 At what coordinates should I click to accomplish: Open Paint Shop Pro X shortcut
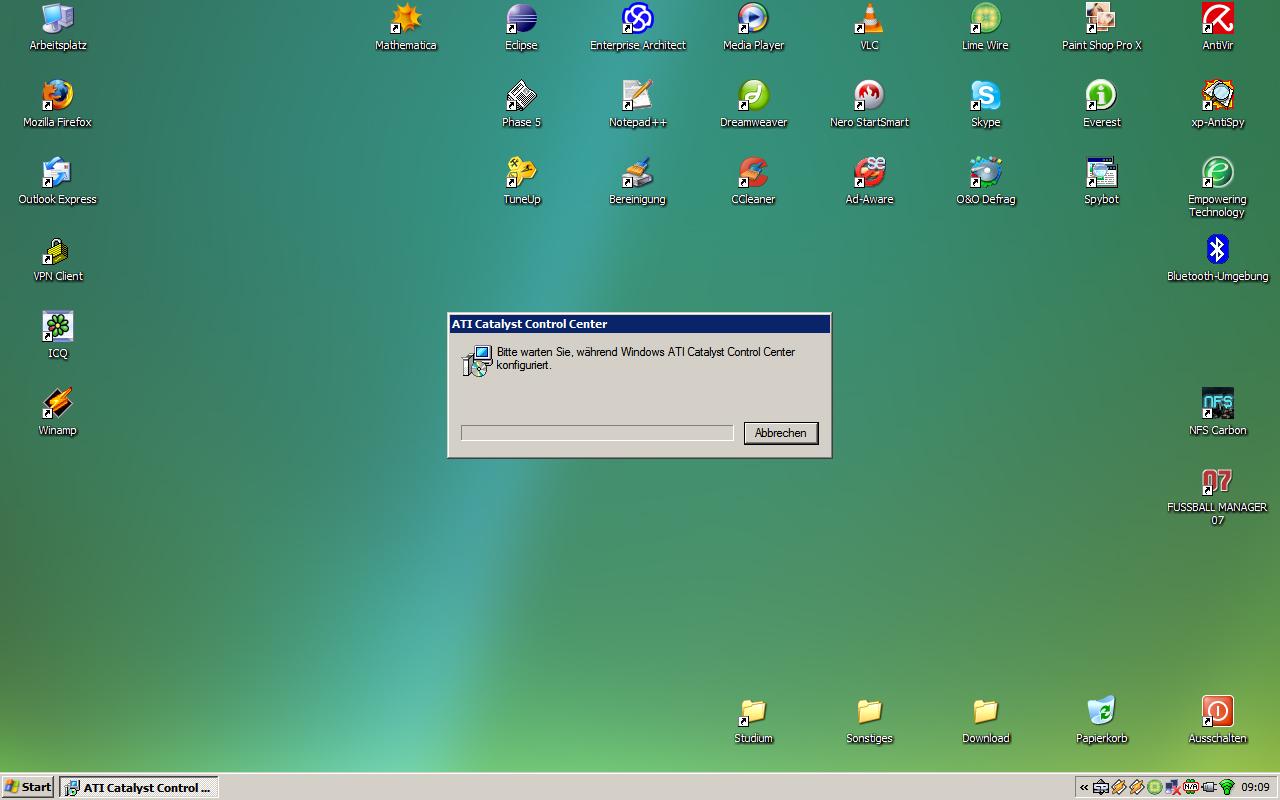(x=1101, y=18)
